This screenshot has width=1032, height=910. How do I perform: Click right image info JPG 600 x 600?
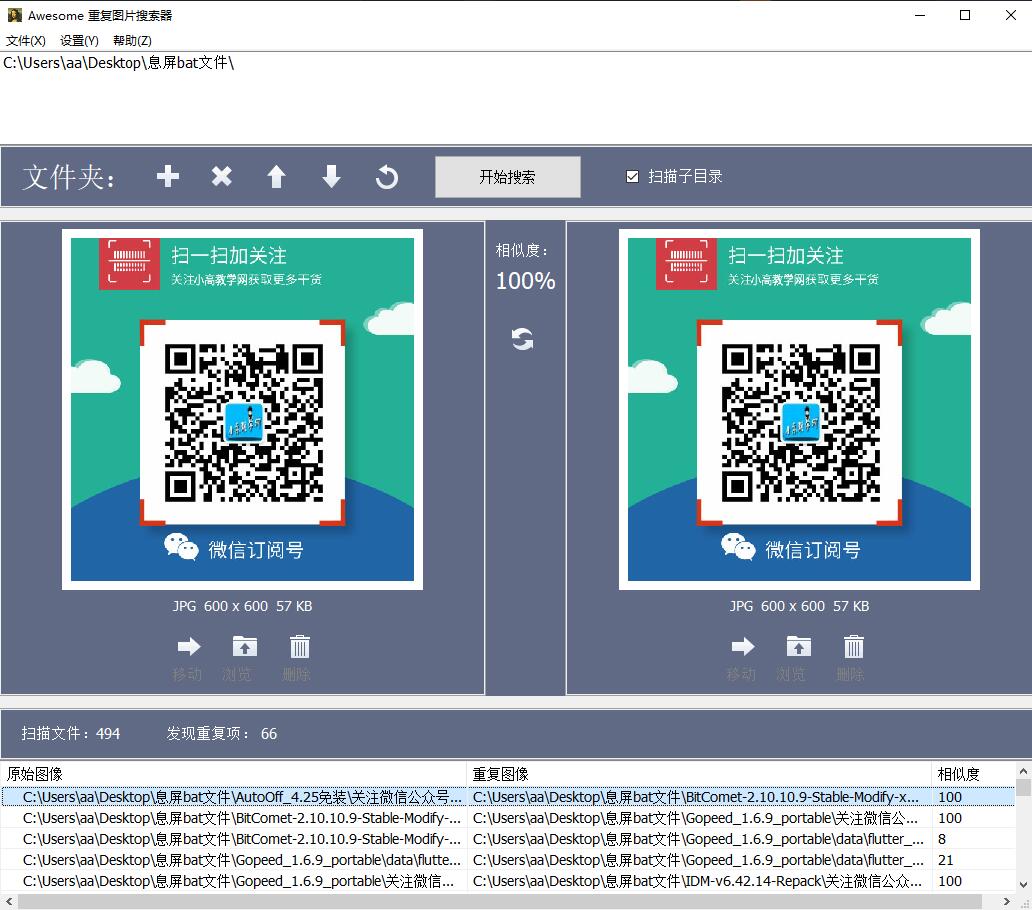799,606
